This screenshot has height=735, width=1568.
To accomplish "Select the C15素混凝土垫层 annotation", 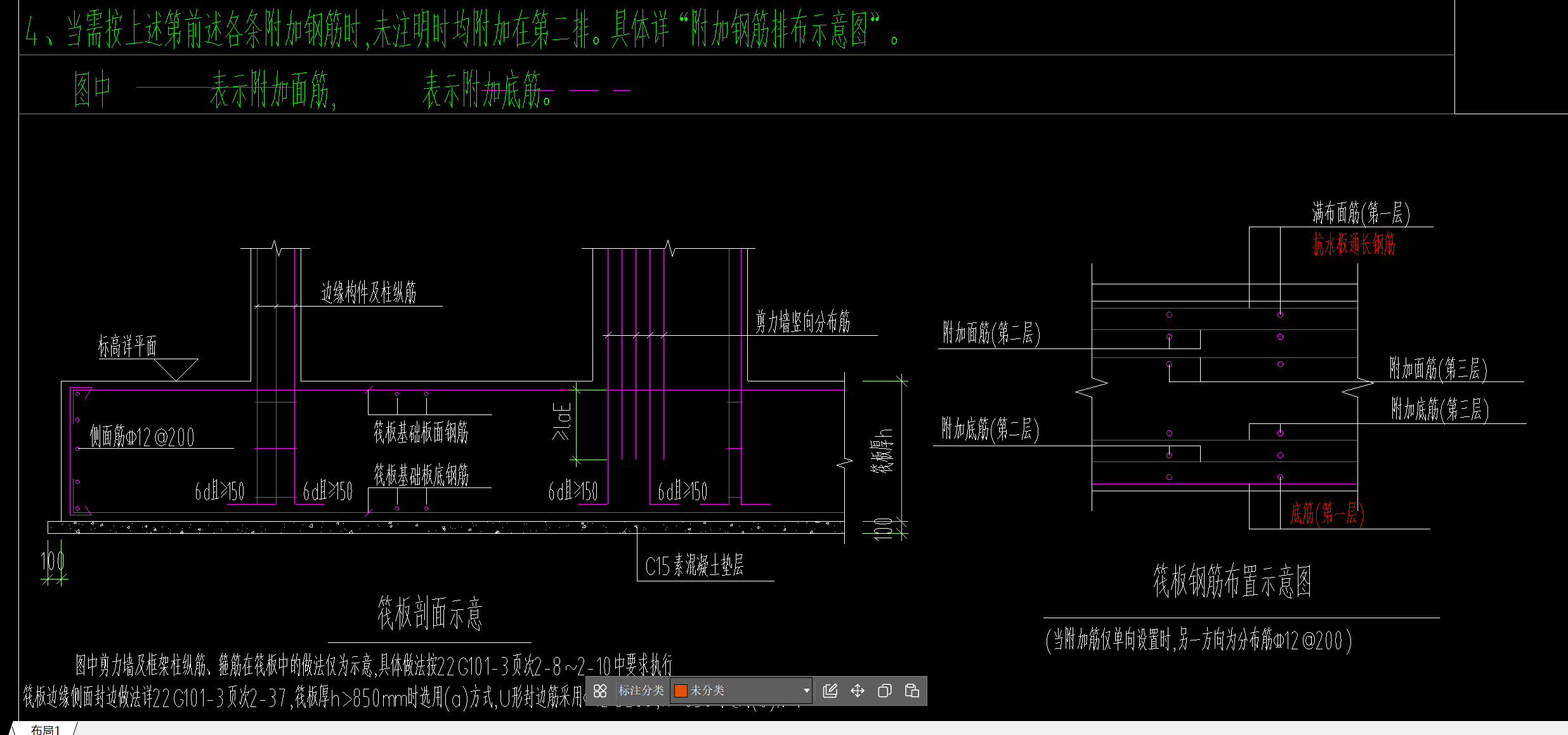I will pos(694,566).
